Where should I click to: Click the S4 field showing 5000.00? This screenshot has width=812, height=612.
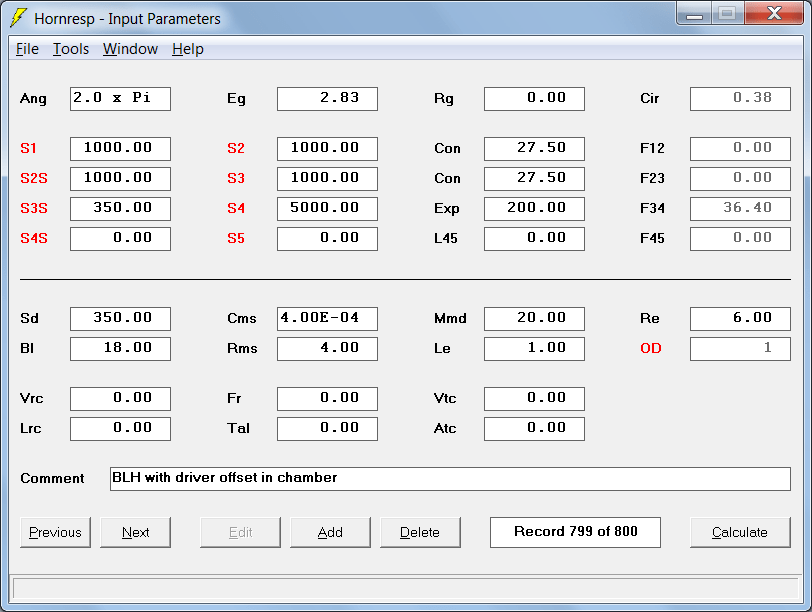point(327,209)
